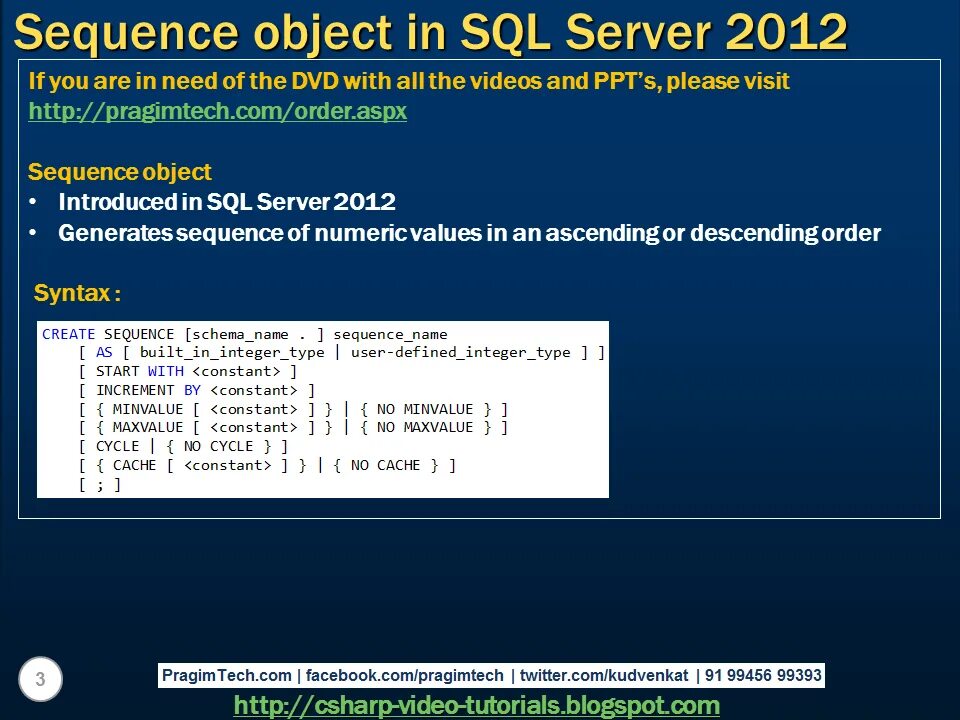This screenshot has height=720, width=960.
Task: Click 'twitter.com/kudvenkat' in the footer
Action: [604, 675]
